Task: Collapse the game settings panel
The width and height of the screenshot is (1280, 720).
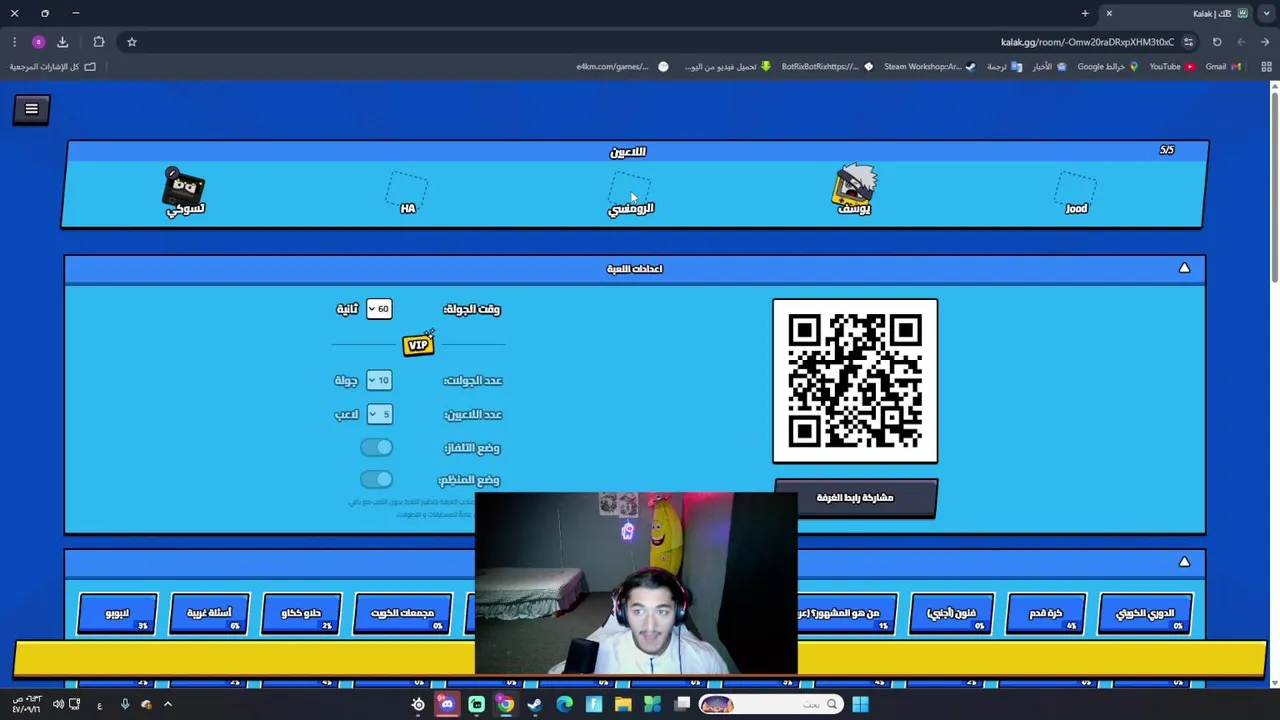Action: tap(1184, 268)
